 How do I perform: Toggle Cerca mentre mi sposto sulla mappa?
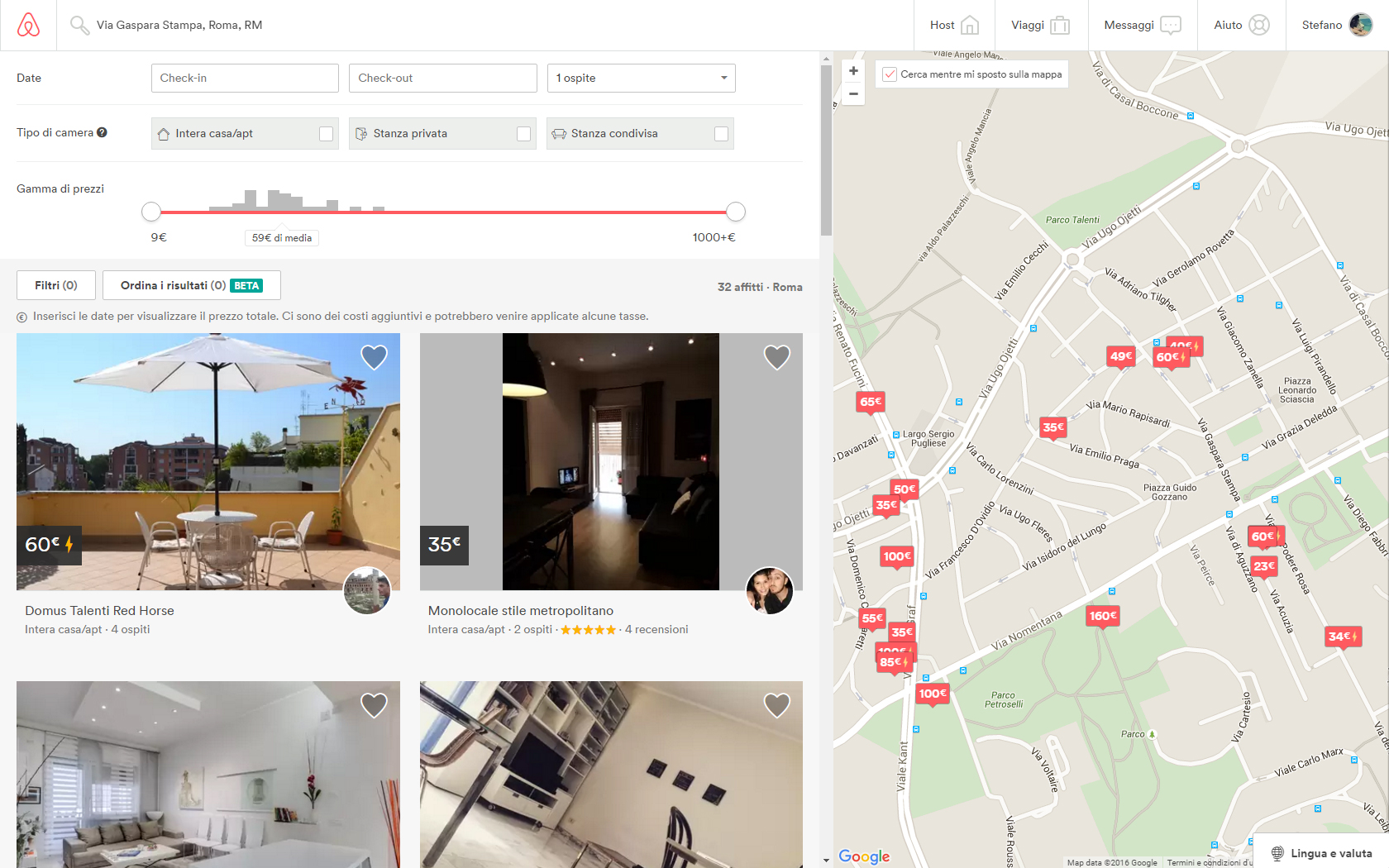point(890,74)
